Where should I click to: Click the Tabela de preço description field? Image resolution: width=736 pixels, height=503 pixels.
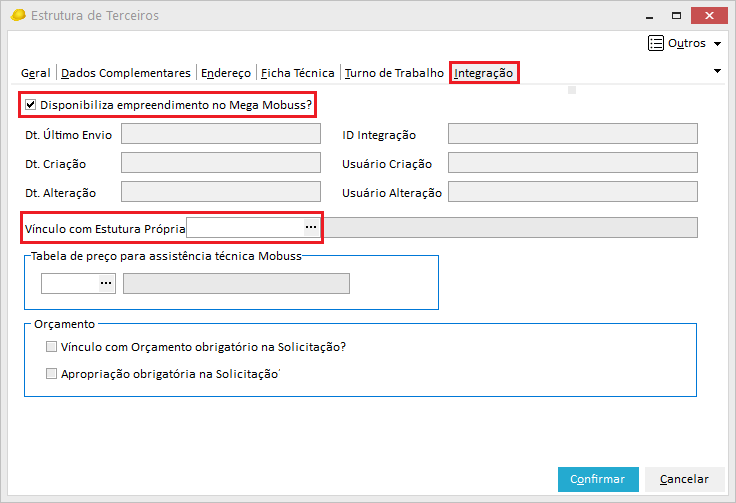pos(236,283)
